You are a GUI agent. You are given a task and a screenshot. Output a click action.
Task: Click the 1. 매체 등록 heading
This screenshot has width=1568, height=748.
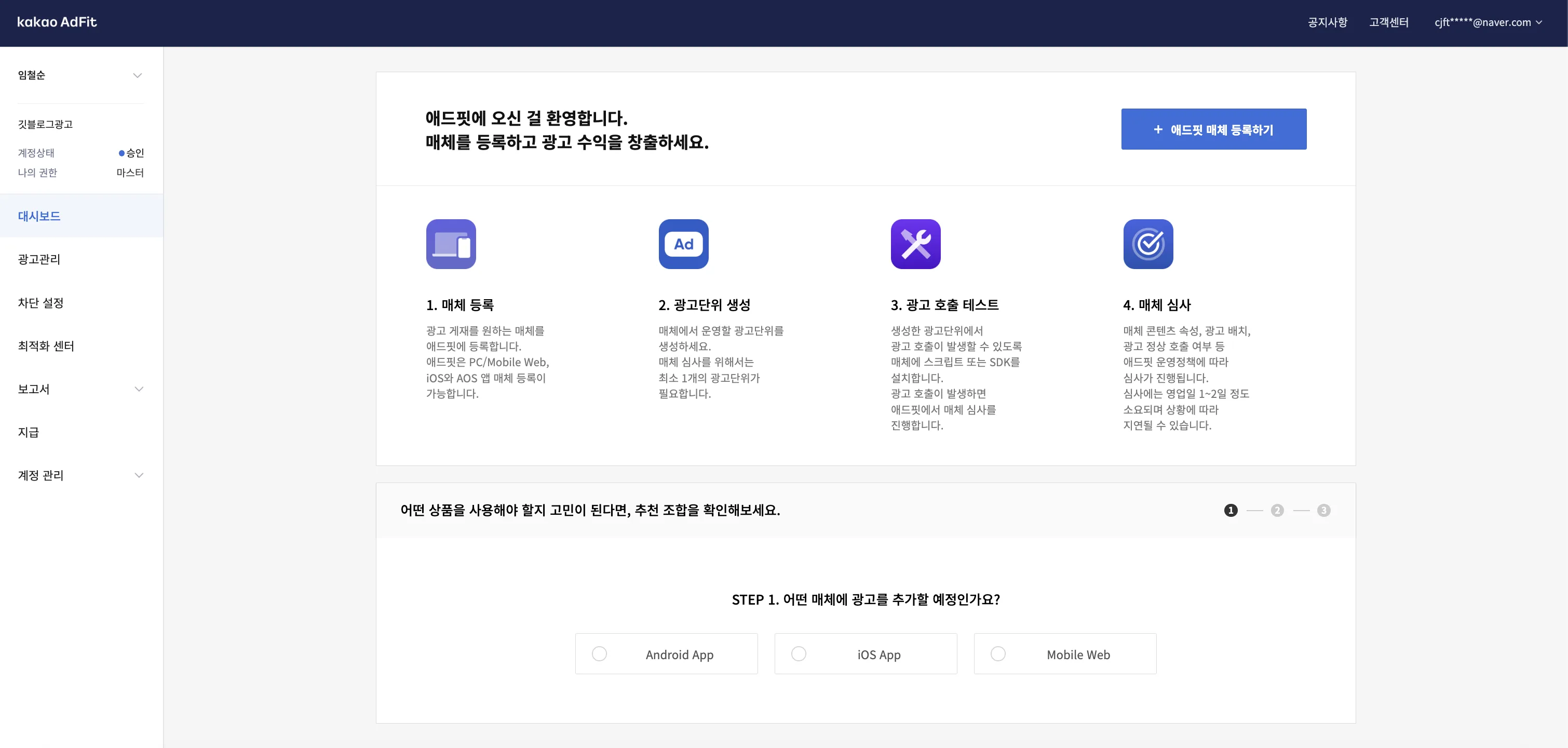tap(460, 304)
